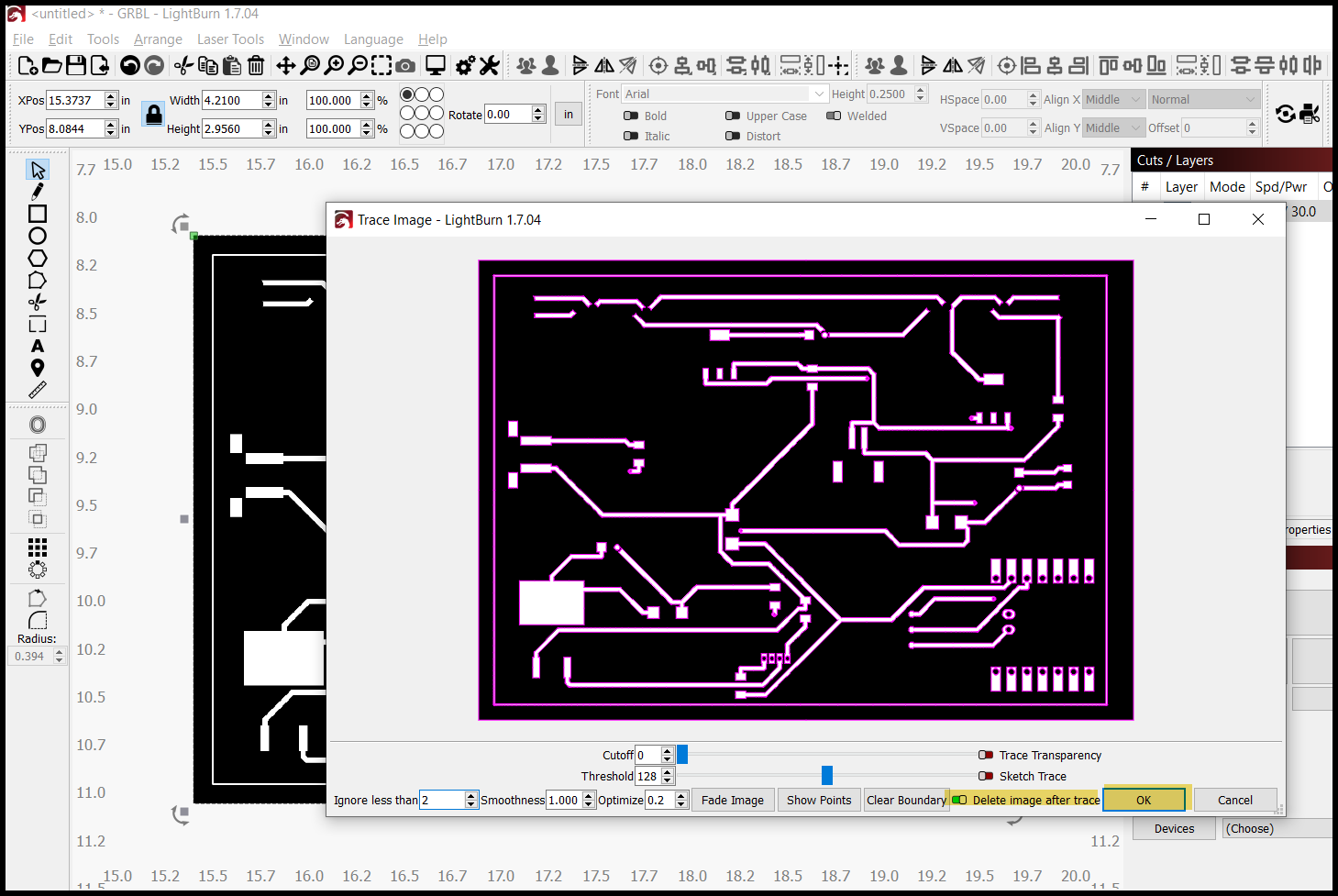Click the Show Points button
This screenshot has width=1338, height=896.
click(x=819, y=800)
